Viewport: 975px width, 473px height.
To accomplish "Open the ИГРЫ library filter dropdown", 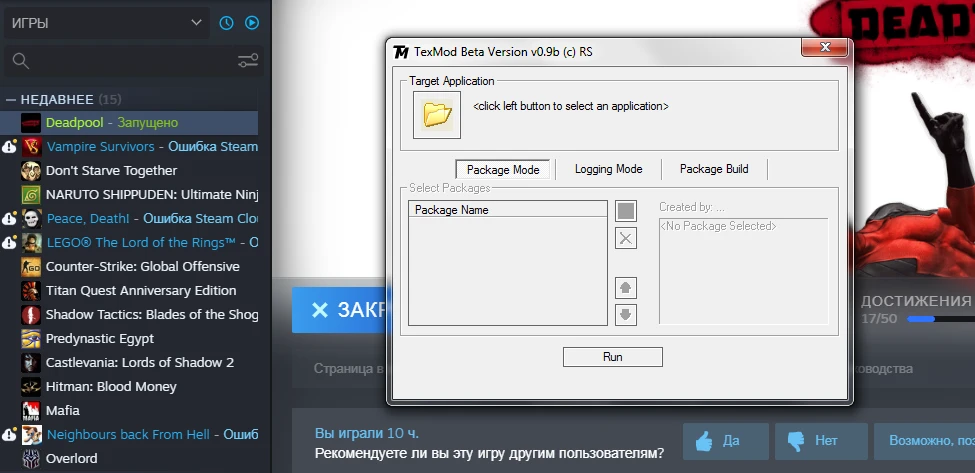I will pos(107,23).
